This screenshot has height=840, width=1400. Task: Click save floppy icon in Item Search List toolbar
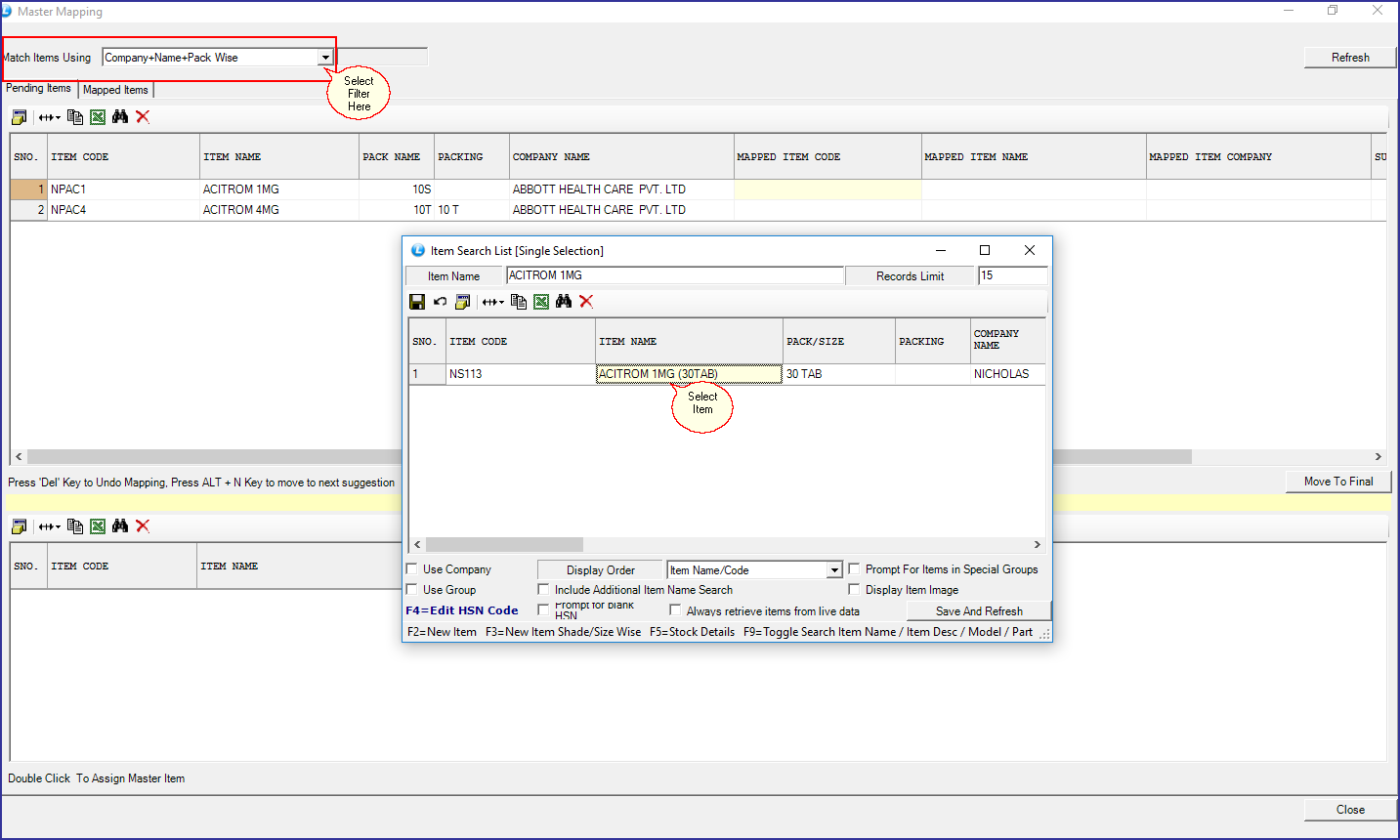pyautogui.click(x=417, y=302)
